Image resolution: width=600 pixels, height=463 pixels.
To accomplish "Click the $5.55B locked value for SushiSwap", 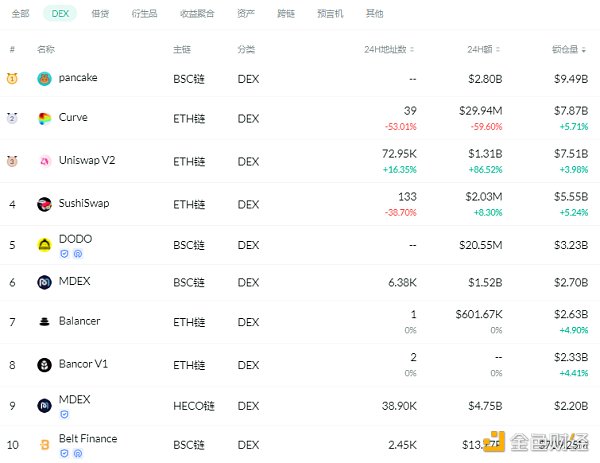I will 571,197.
